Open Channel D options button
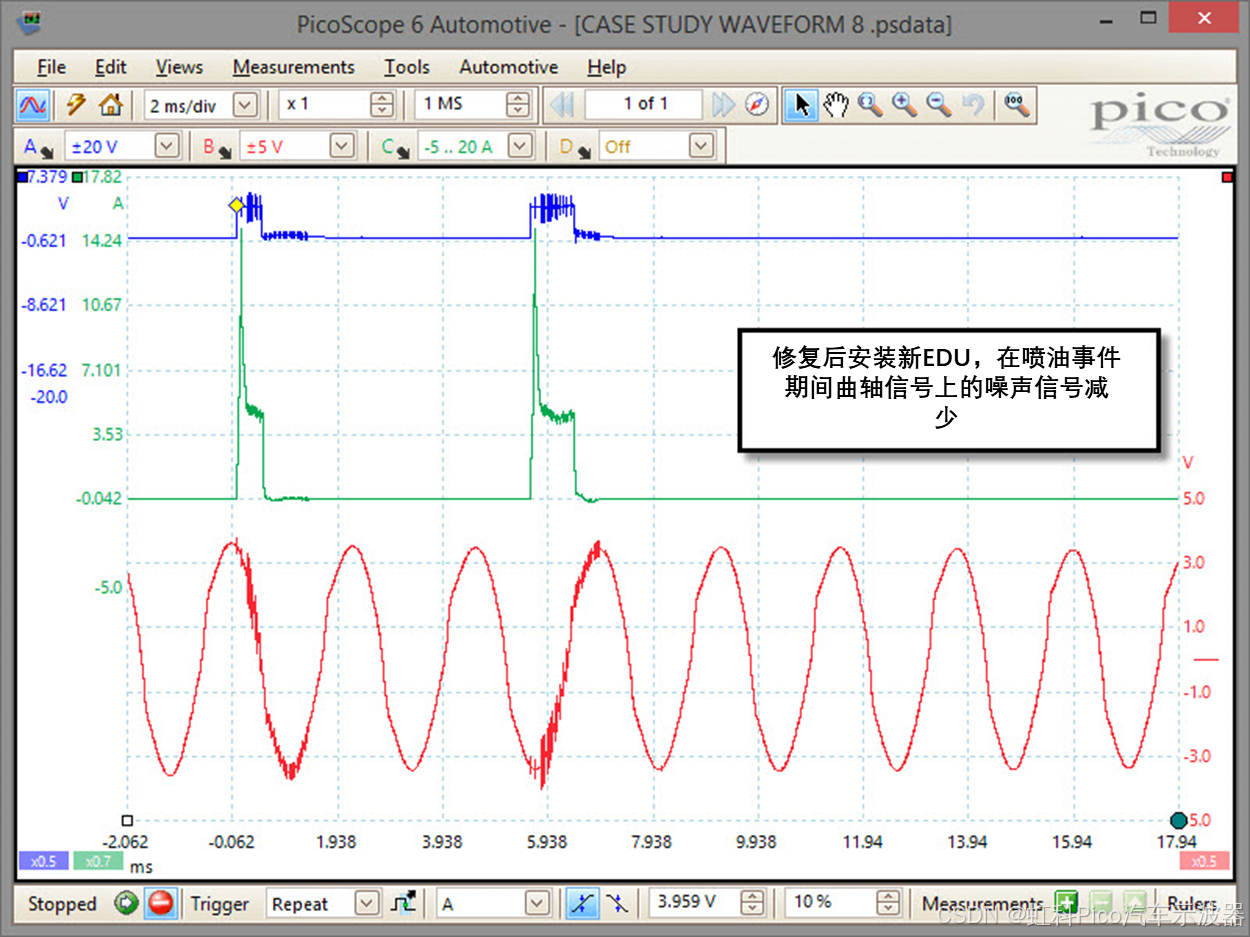The image size is (1250, 937). [x=573, y=147]
